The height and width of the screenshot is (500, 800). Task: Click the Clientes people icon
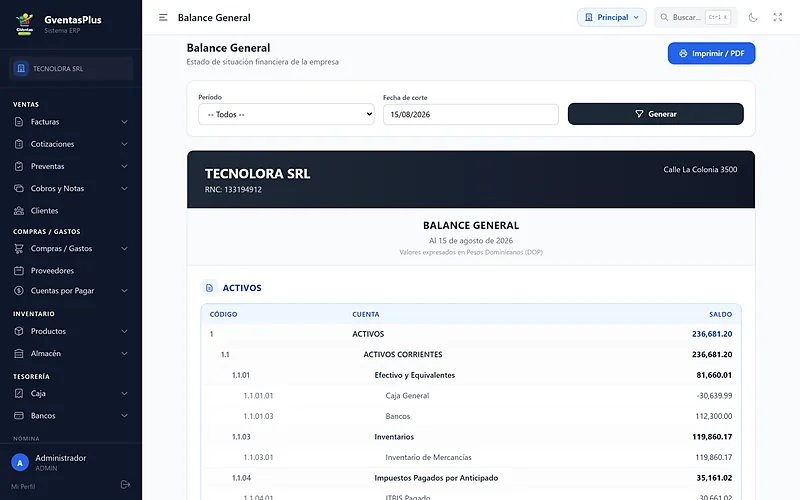pos(19,211)
